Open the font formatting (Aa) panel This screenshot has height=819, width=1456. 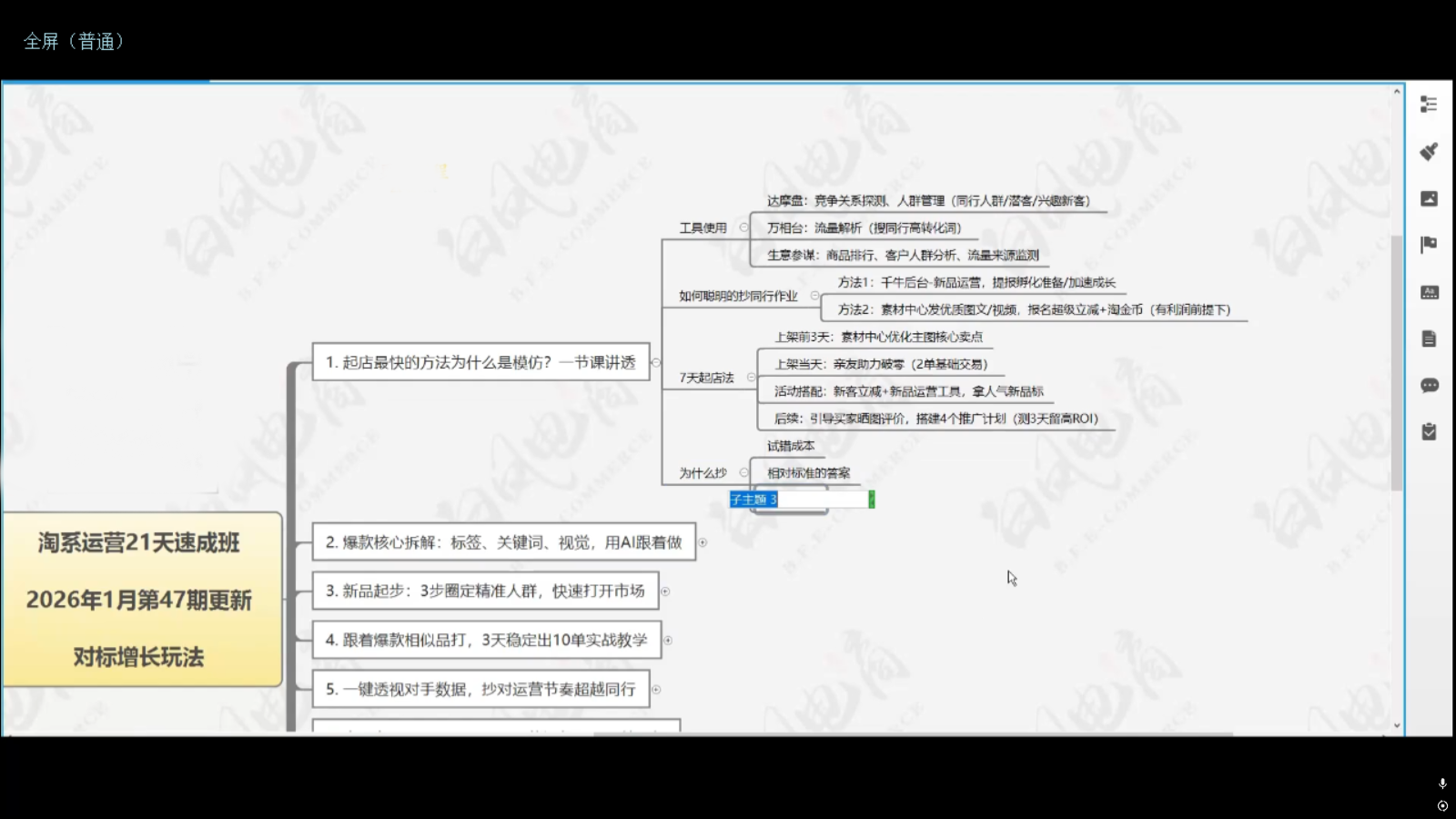pyautogui.click(x=1429, y=291)
